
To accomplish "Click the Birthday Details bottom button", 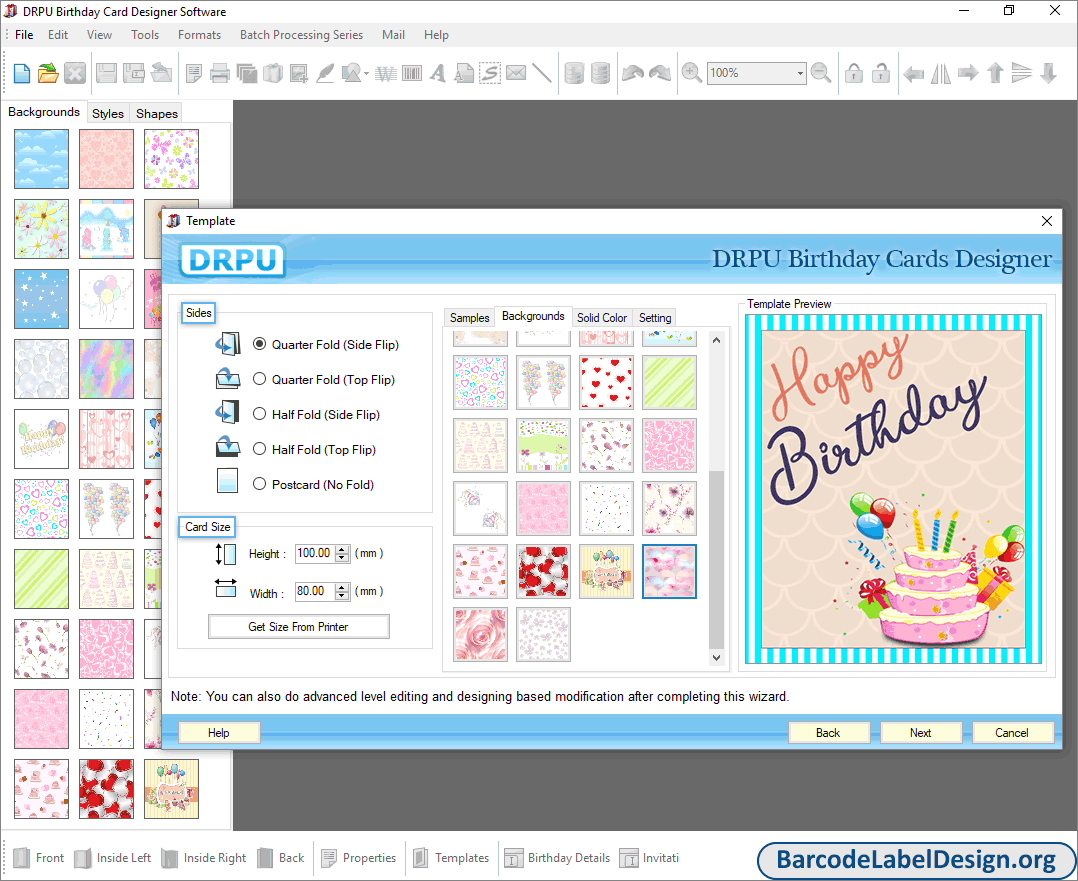I will (557, 858).
